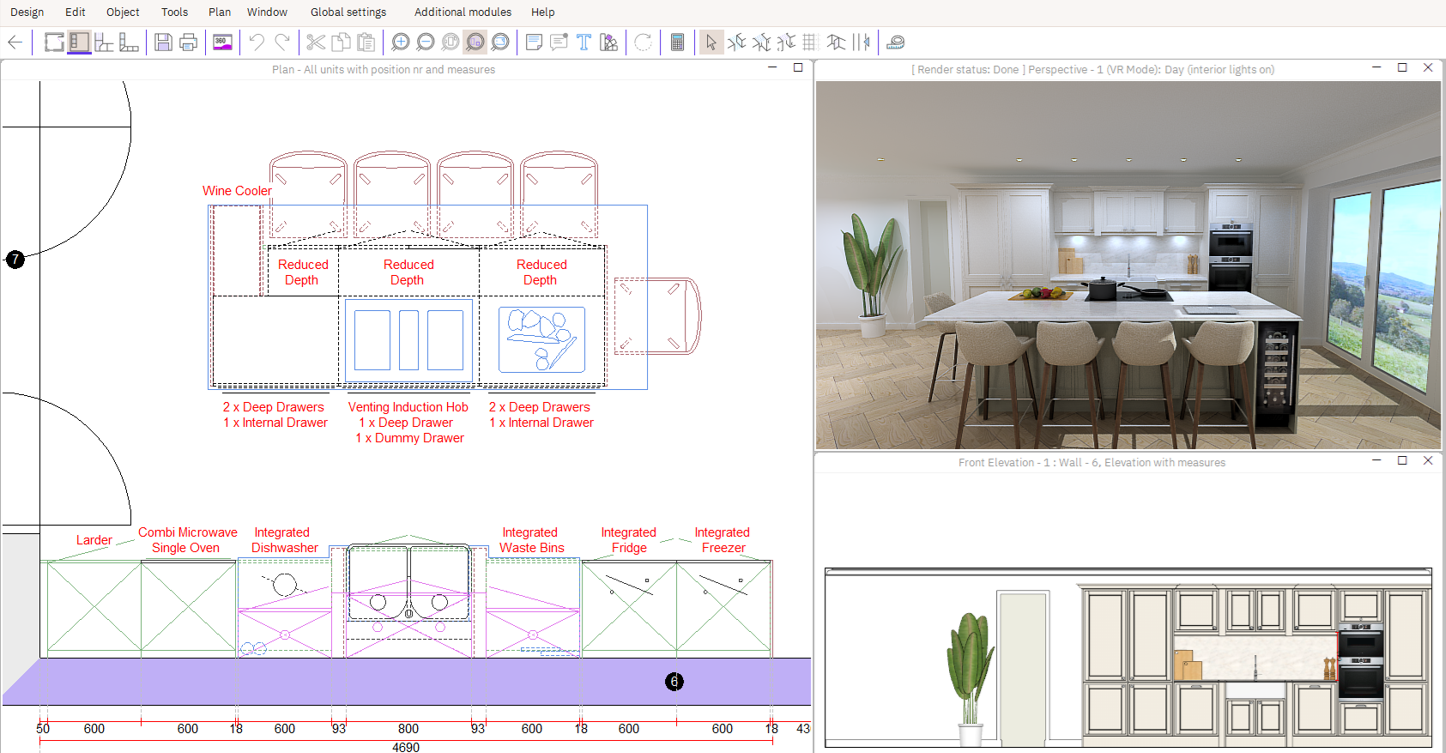Redo the last action
Viewport: 1446px width, 753px height.
[x=284, y=42]
